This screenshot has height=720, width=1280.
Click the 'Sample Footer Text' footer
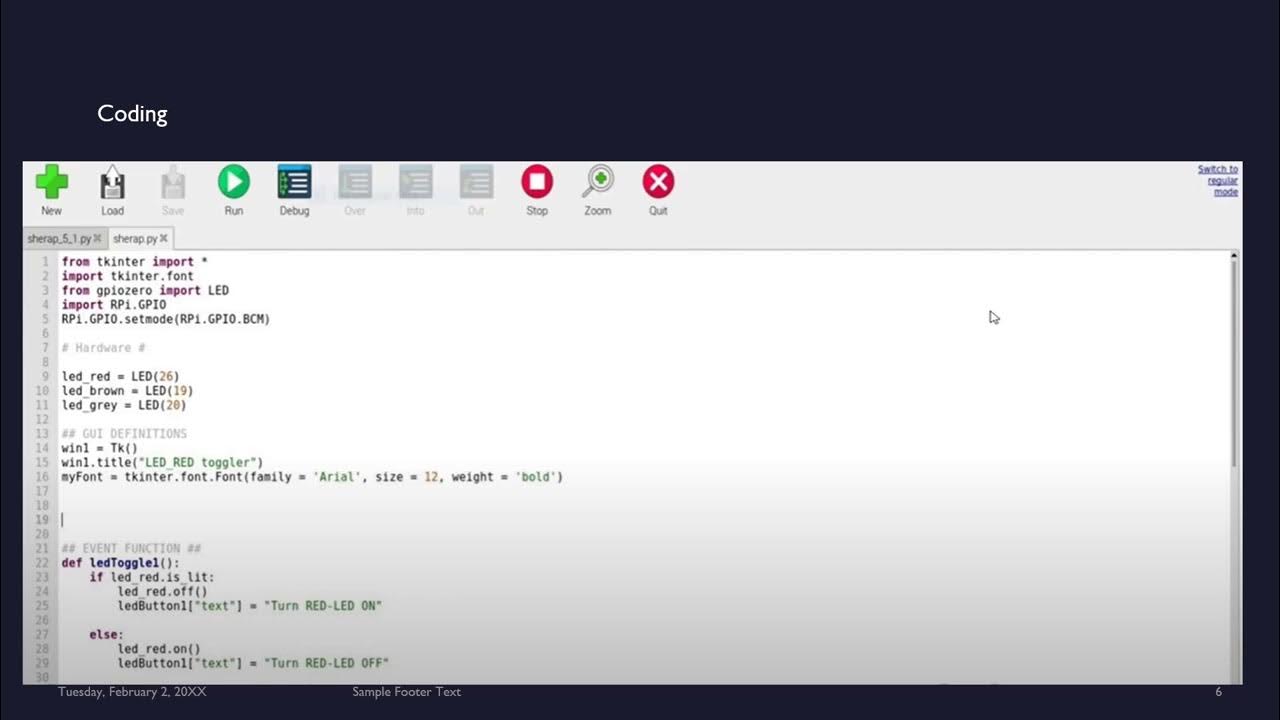point(406,692)
